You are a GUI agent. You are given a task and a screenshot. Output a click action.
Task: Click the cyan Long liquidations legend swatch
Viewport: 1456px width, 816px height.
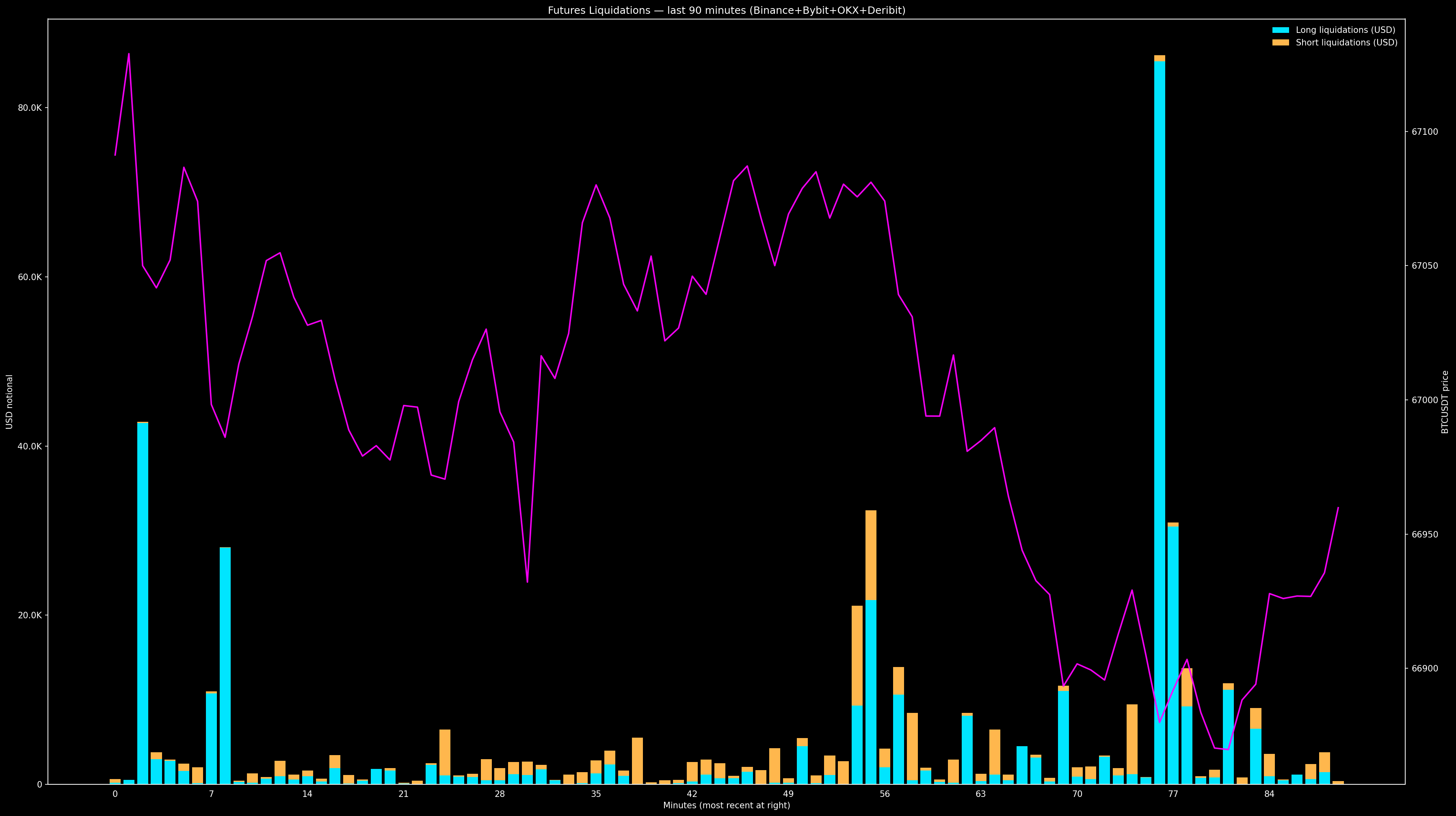1280,30
